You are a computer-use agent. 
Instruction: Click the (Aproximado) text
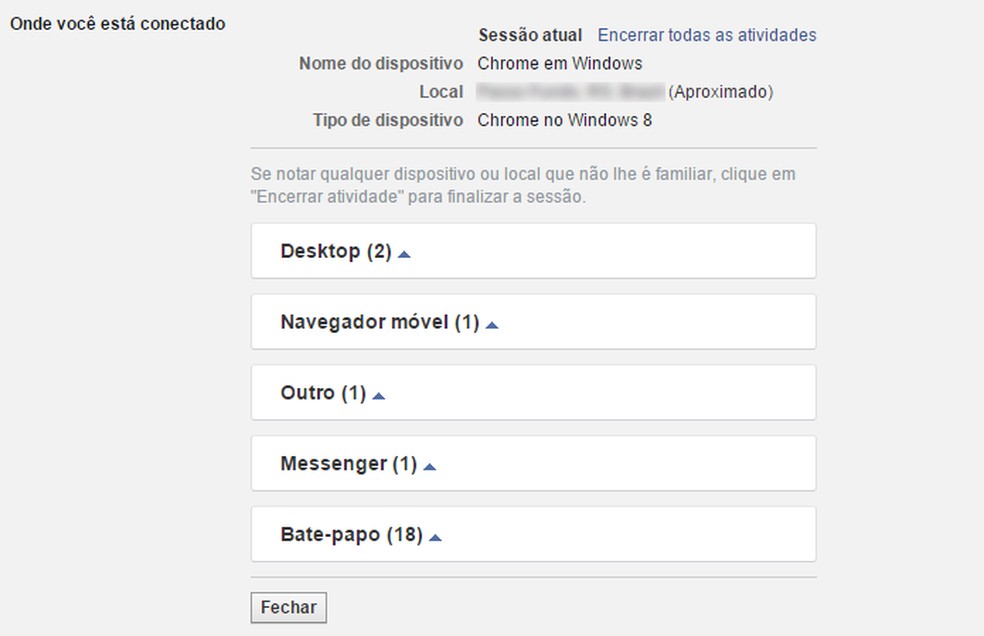click(x=721, y=92)
